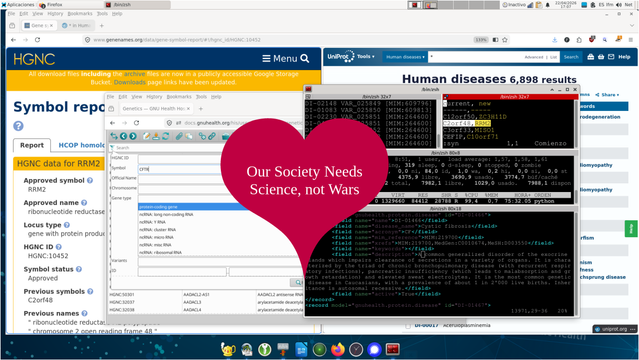Follow the Downloads link in yellow banner
Image resolution: width=639 pixels, height=360 pixels.
coord(130,82)
